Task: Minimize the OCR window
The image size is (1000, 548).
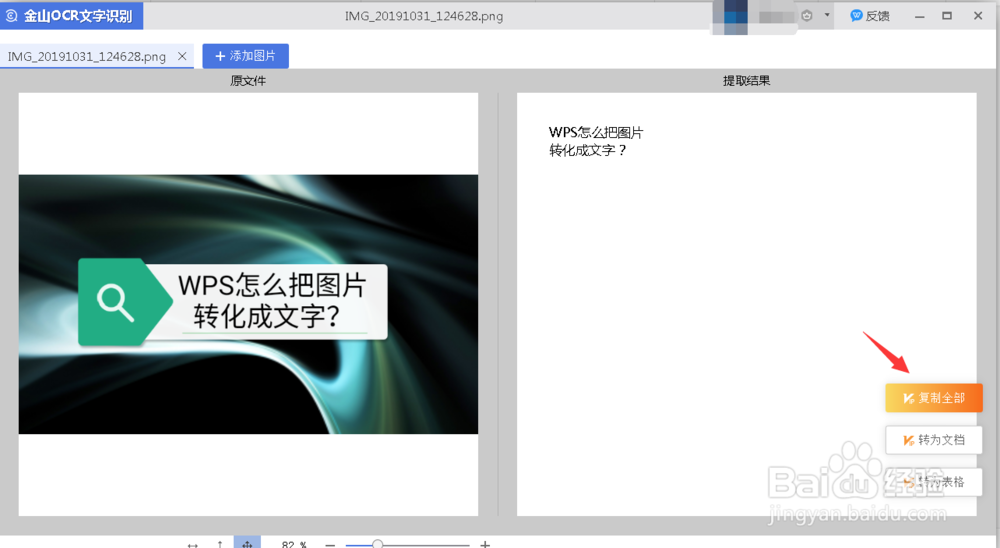Action: (x=920, y=17)
